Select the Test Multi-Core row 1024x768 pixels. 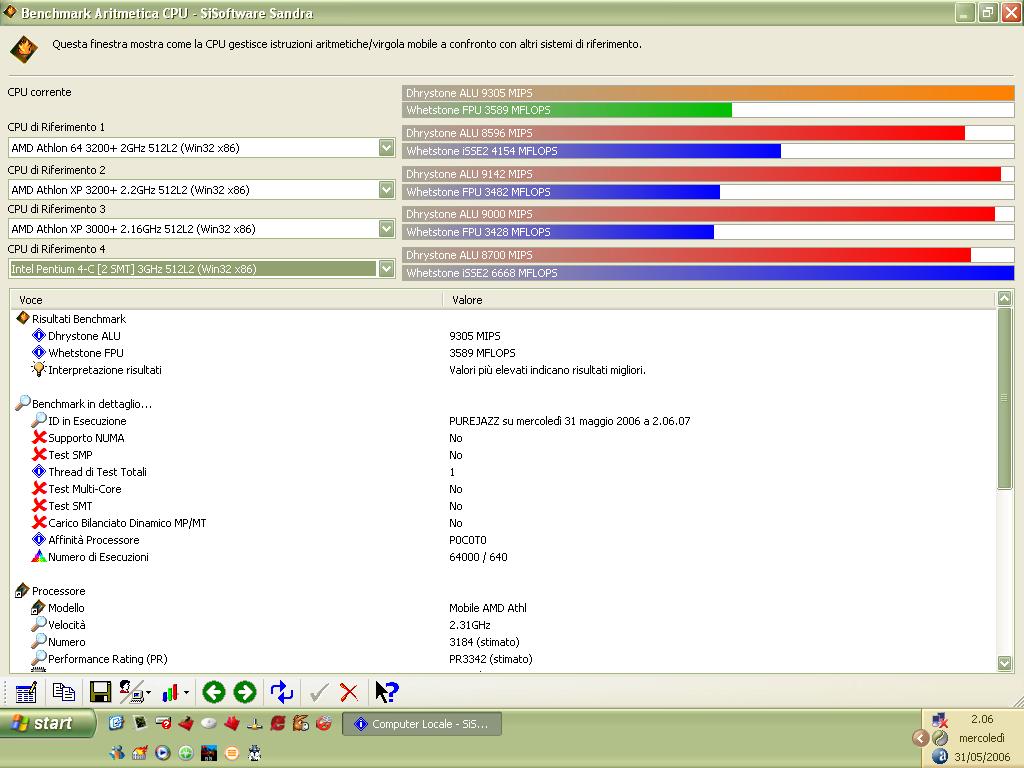pos(504,488)
